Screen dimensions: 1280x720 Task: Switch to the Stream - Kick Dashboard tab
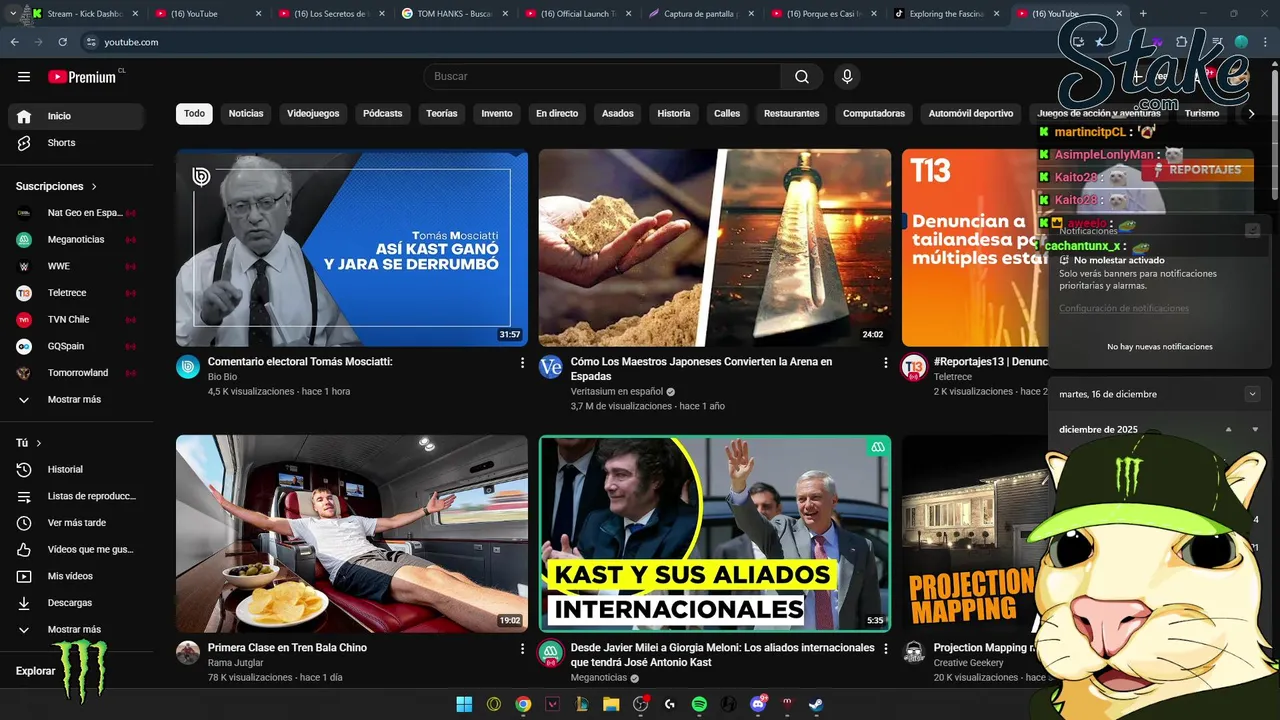[83, 14]
